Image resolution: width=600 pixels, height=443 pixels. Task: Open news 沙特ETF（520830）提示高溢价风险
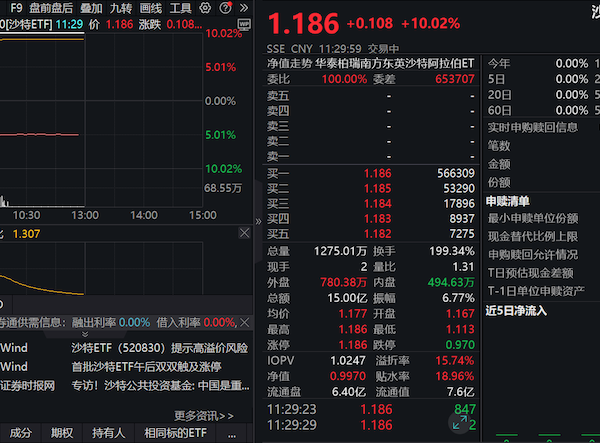(160, 348)
